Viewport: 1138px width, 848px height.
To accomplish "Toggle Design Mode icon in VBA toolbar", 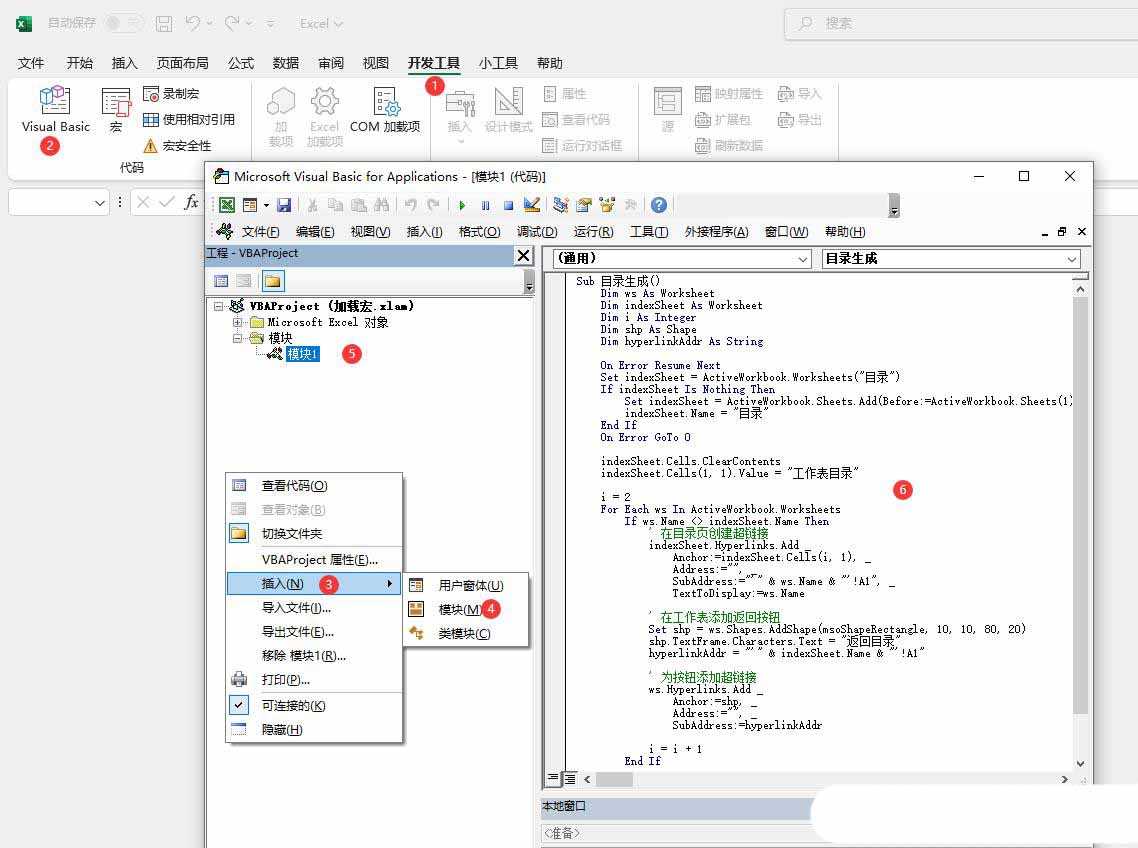I will [x=532, y=205].
